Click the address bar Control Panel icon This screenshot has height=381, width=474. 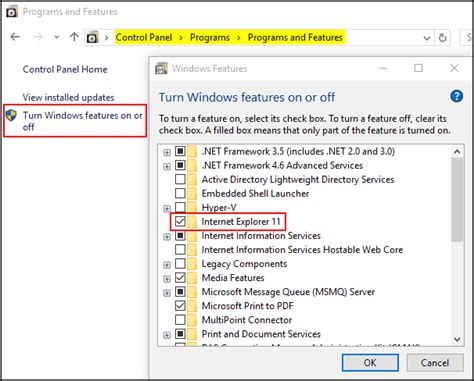click(x=93, y=37)
